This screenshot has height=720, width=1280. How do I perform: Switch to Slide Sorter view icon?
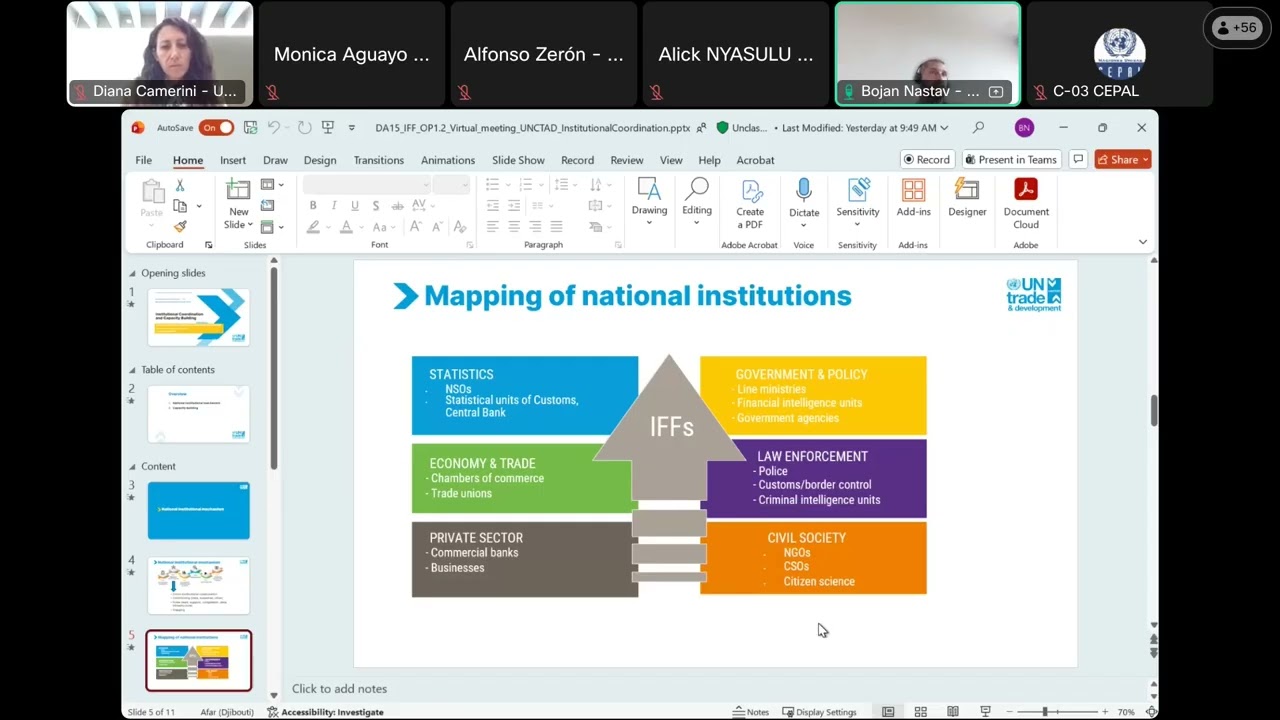click(920, 712)
